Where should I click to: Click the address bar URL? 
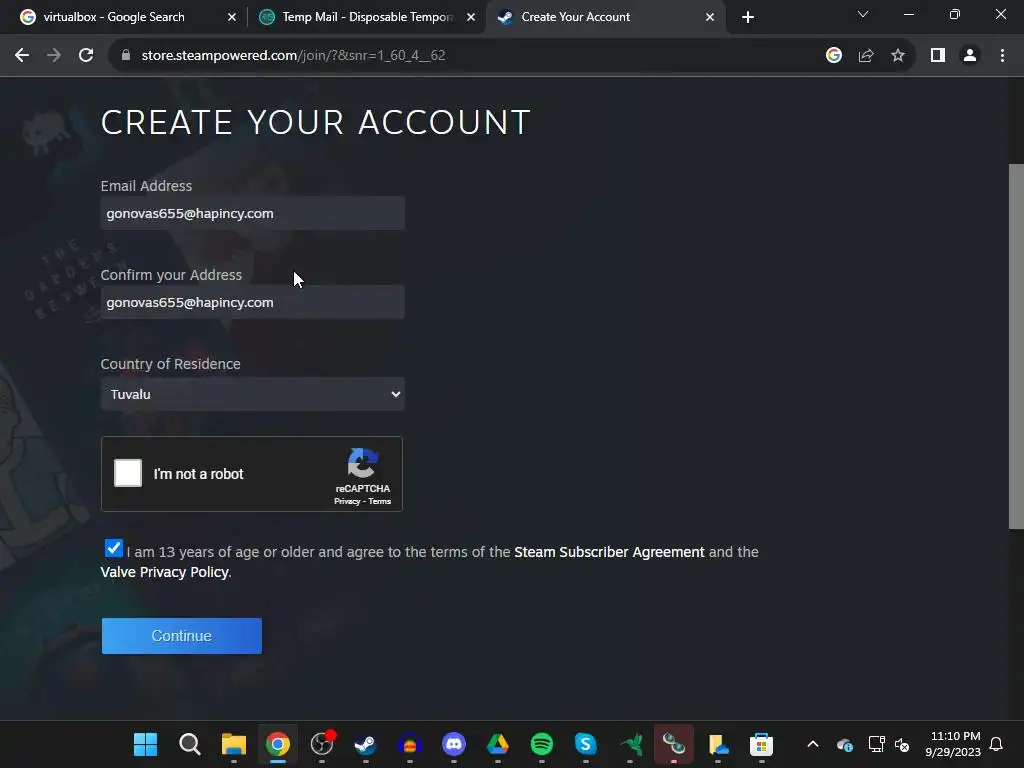coord(293,56)
